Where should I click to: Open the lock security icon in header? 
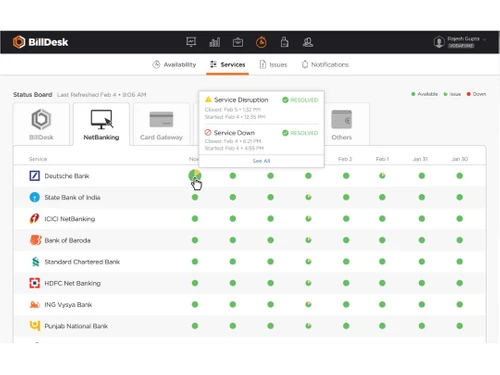click(x=284, y=42)
